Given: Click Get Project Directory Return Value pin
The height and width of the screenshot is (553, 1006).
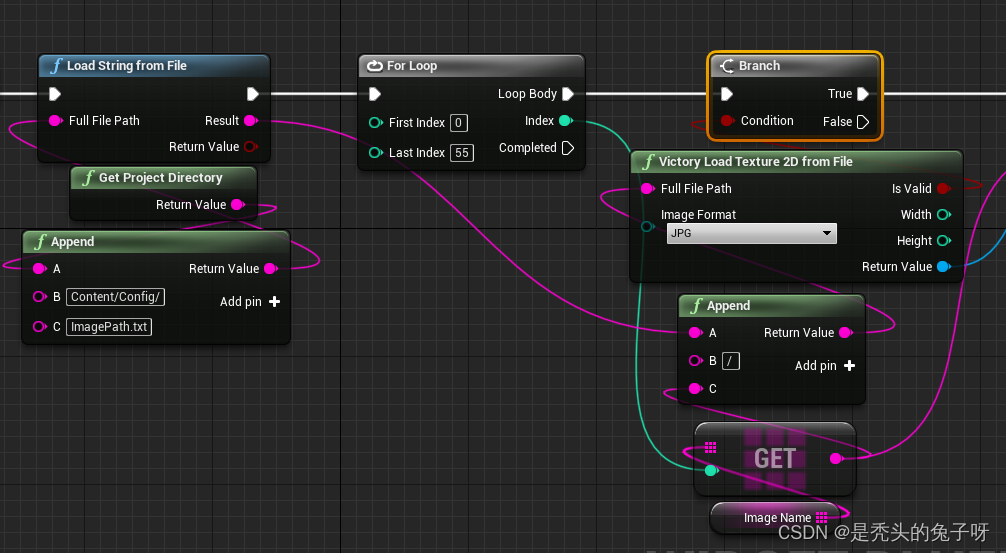Looking at the screenshot, I should [x=237, y=205].
